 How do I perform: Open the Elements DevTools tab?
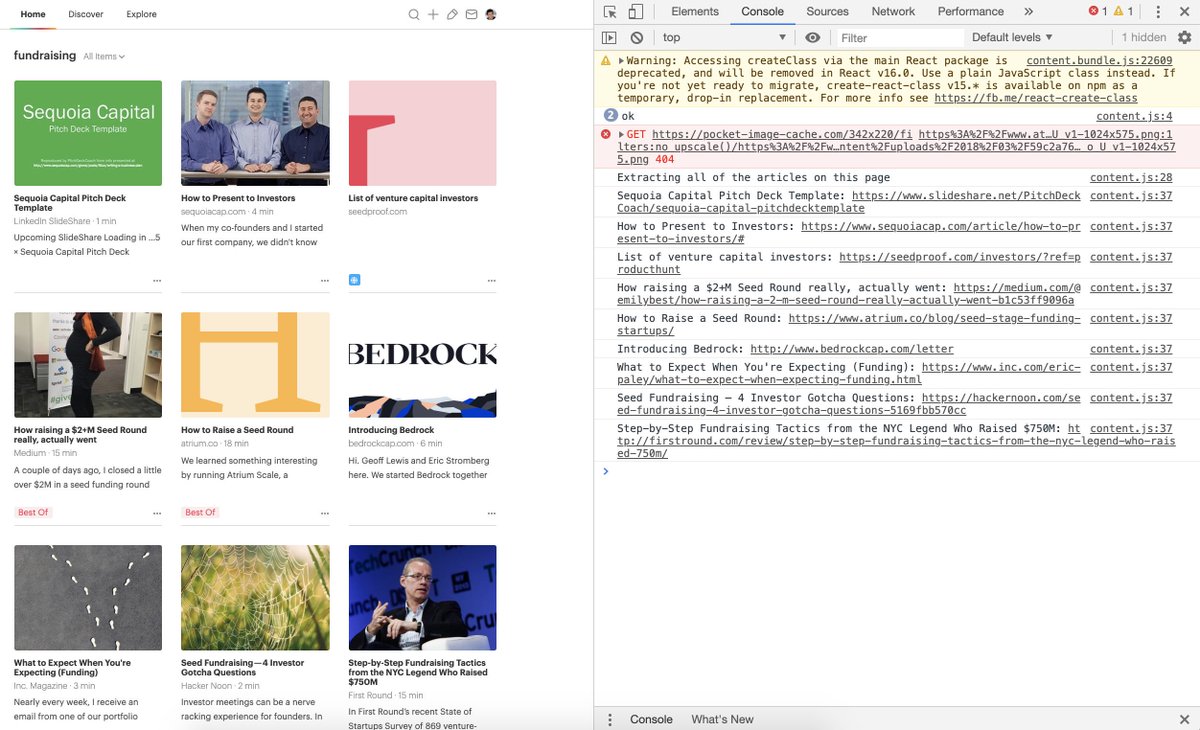pos(695,12)
